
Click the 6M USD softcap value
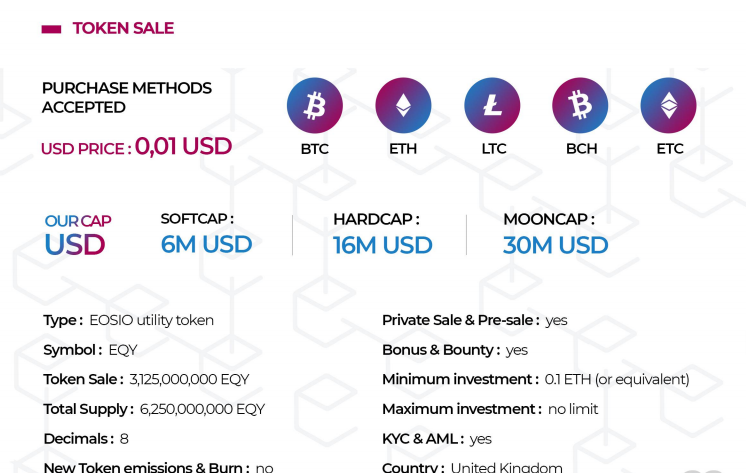point(206,245)
